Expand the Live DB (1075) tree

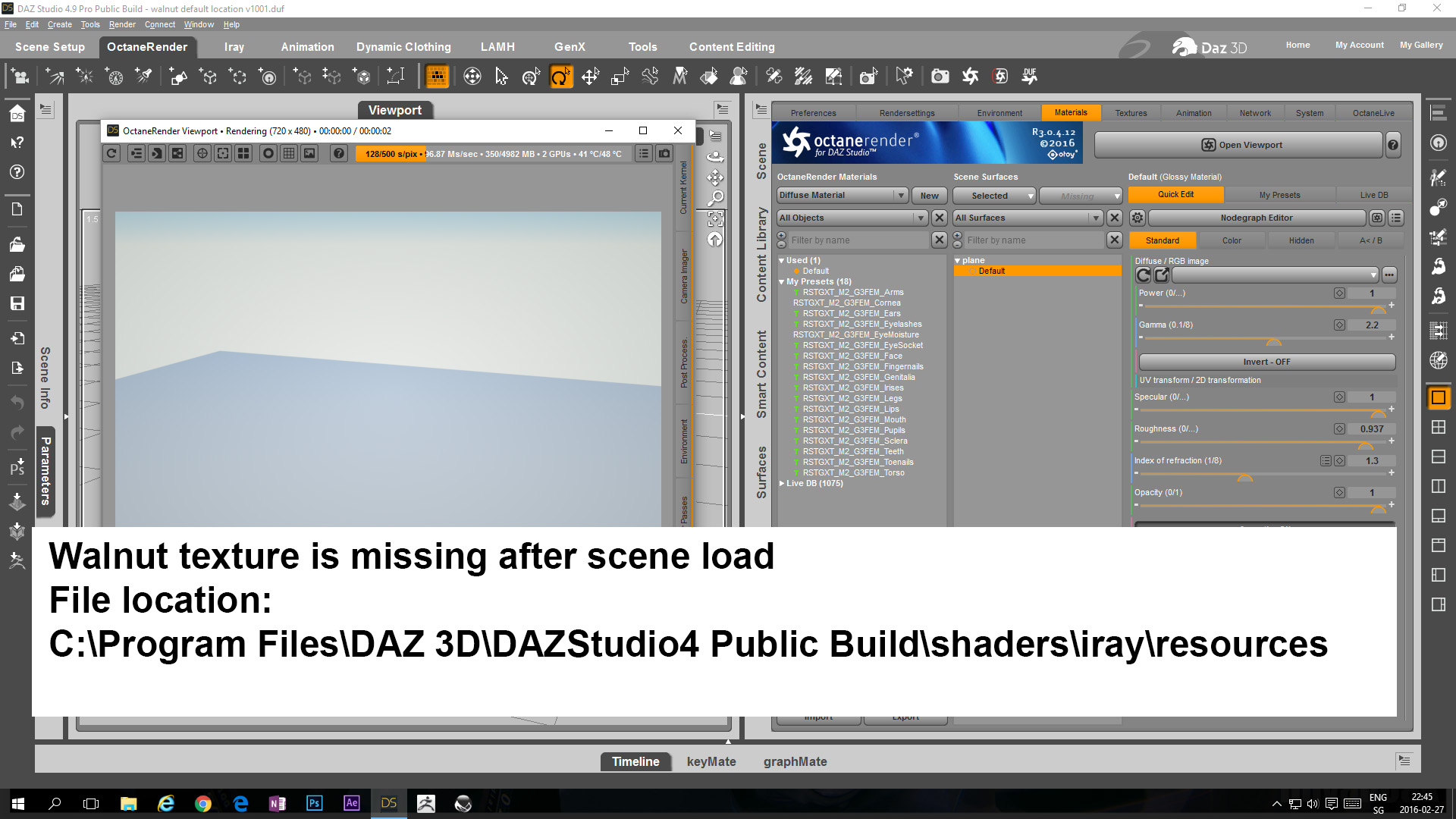pyautogui.click(x=782, y=483)
